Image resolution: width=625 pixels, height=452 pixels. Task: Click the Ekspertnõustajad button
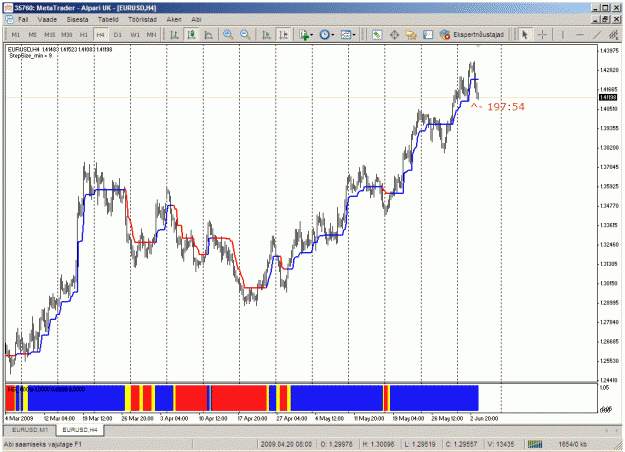(472, 35)
